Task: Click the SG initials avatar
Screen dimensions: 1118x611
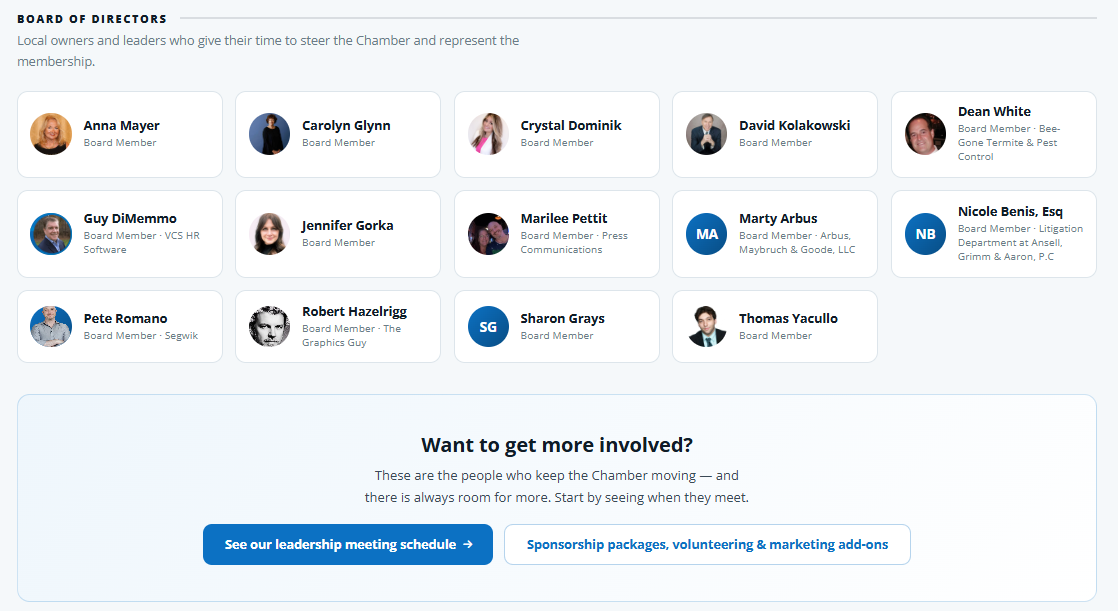Action: coord(488,327)
